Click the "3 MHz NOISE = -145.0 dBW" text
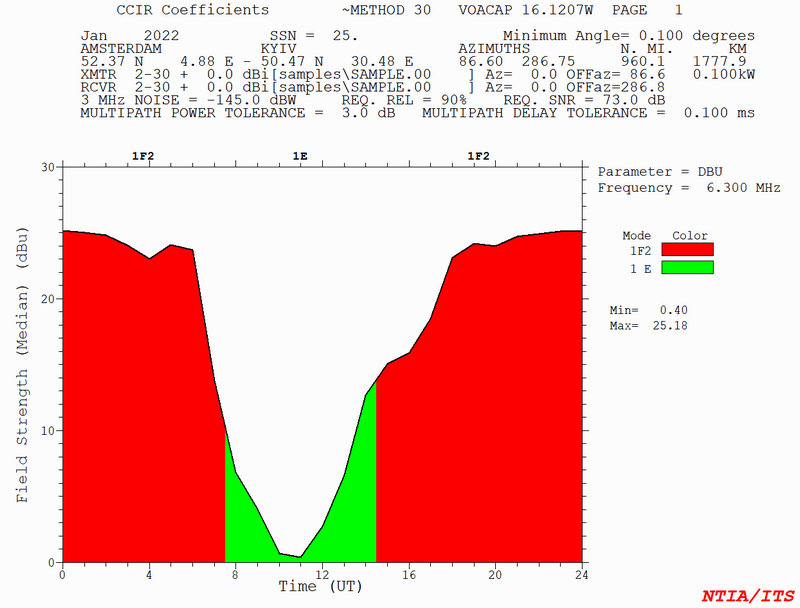The height and width of the screenshot is (608, 800). pos(188,100)
